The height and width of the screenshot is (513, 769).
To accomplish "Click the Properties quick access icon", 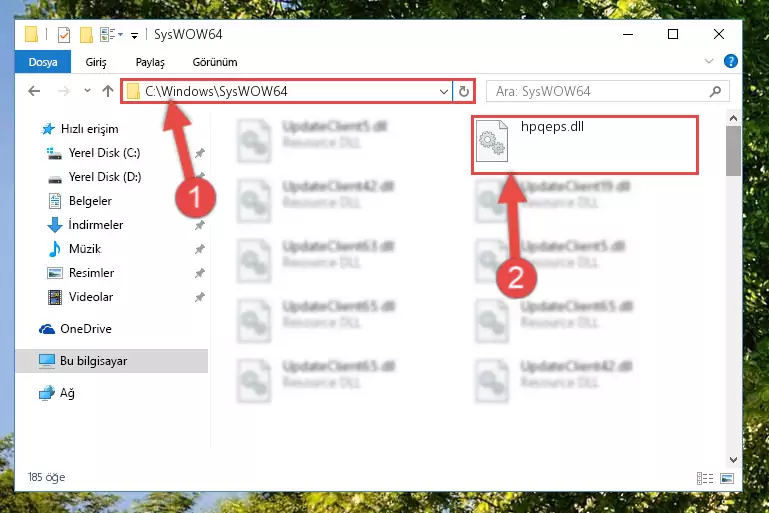I will coord(64,35).
